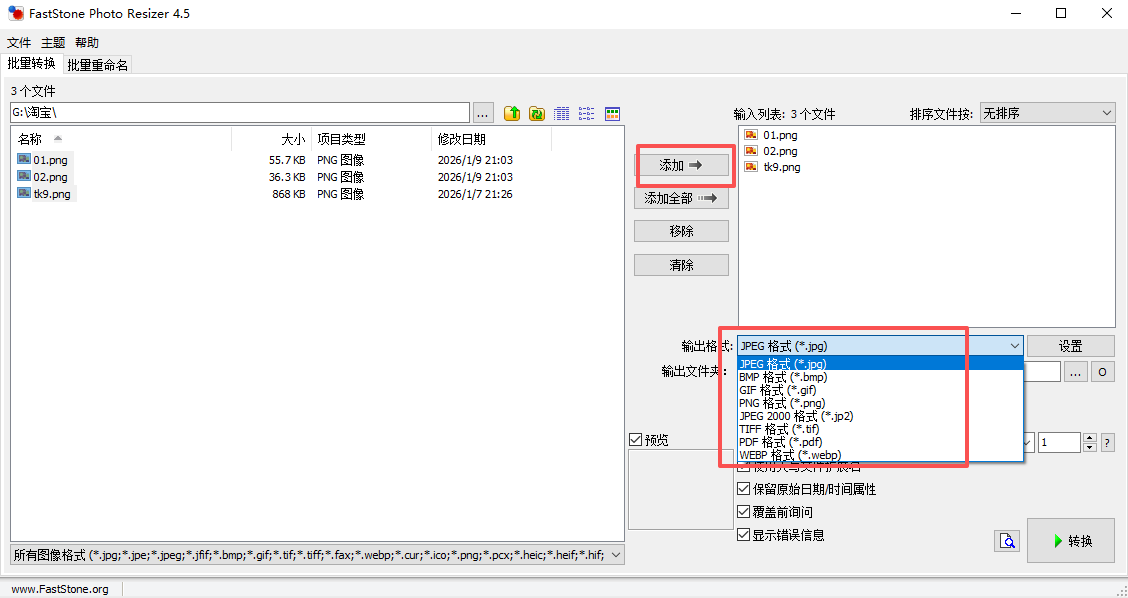
Task: Click the preview conversion magnifier icon
Action: click(1006, 541)
